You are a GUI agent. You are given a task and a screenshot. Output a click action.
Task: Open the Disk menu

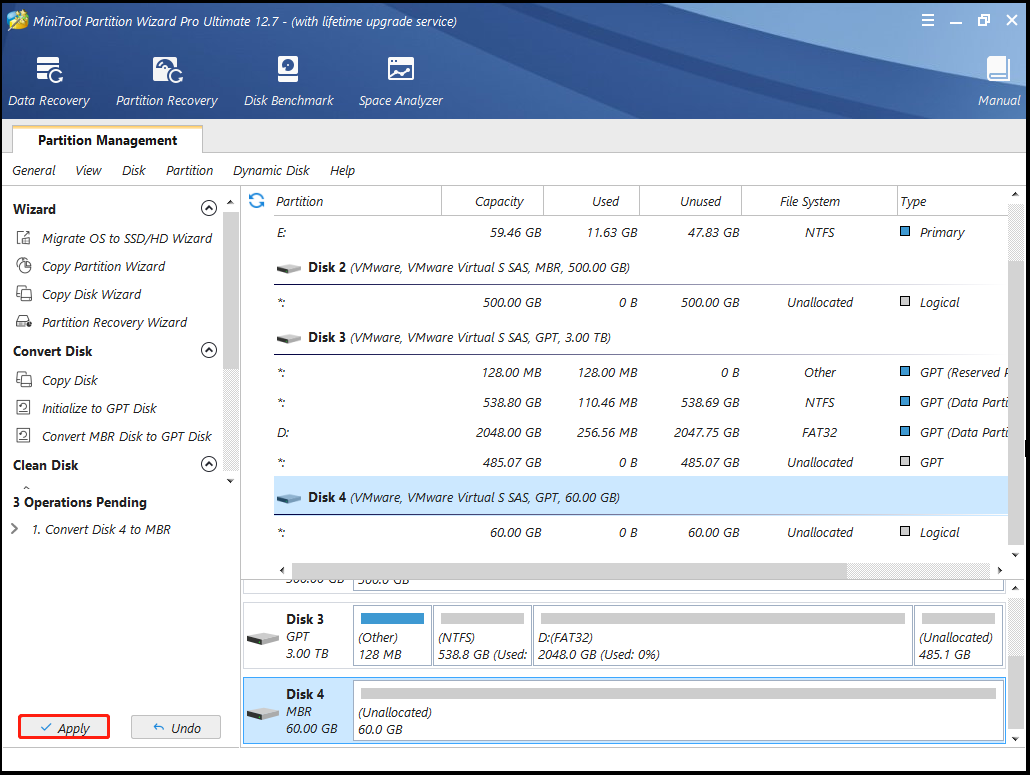click(x=134, y=171)
